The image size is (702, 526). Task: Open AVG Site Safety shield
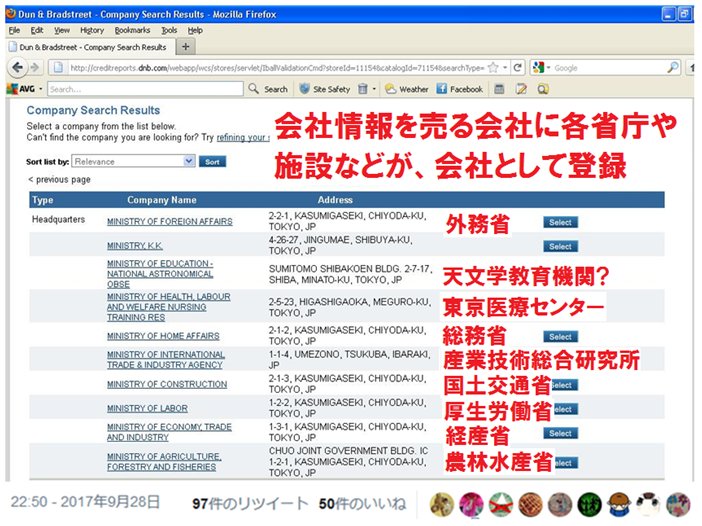click(325, 89)
